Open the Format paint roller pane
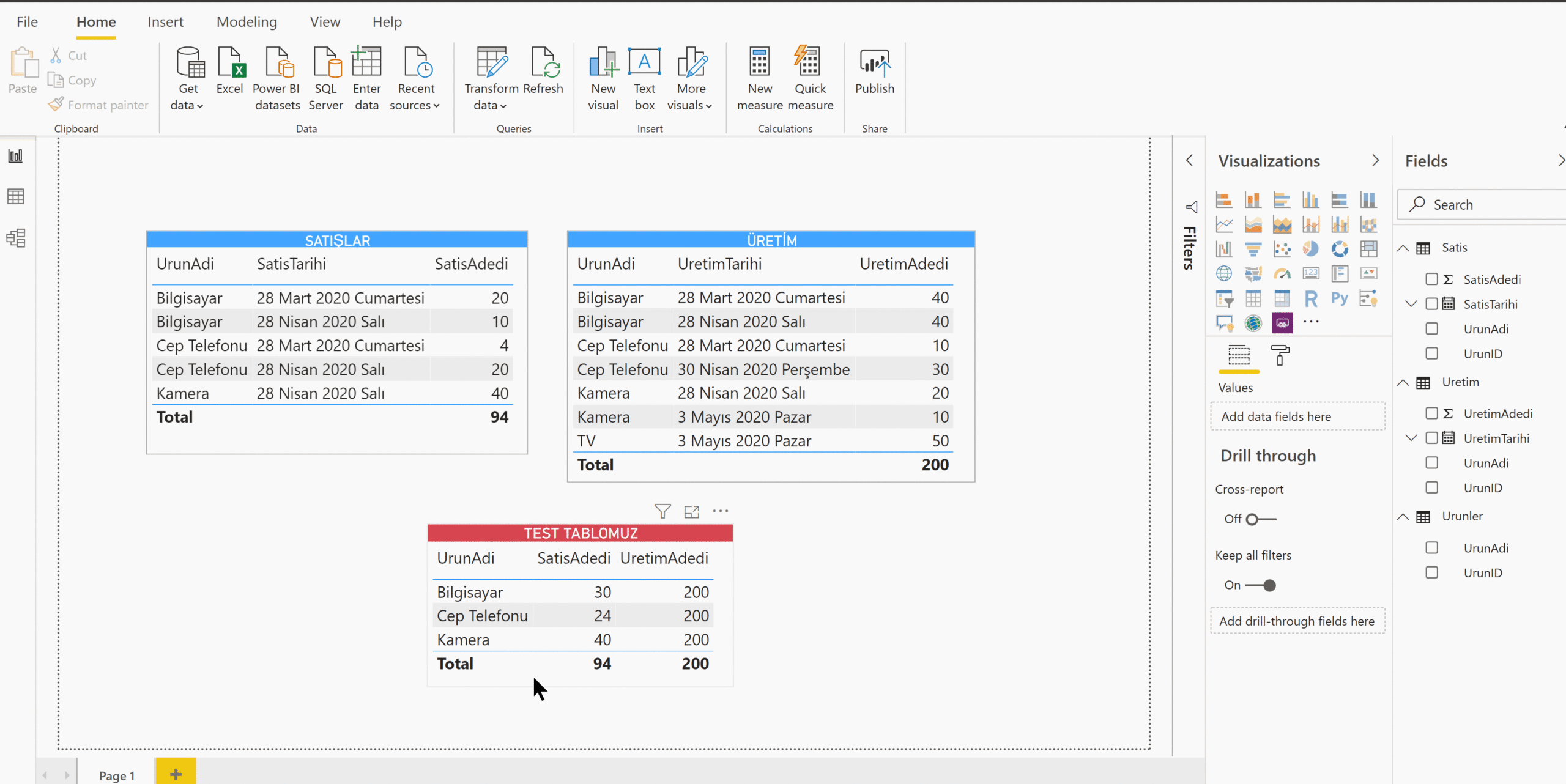The width and height of the screenshot is (1566, 784). click(1280, 355)
